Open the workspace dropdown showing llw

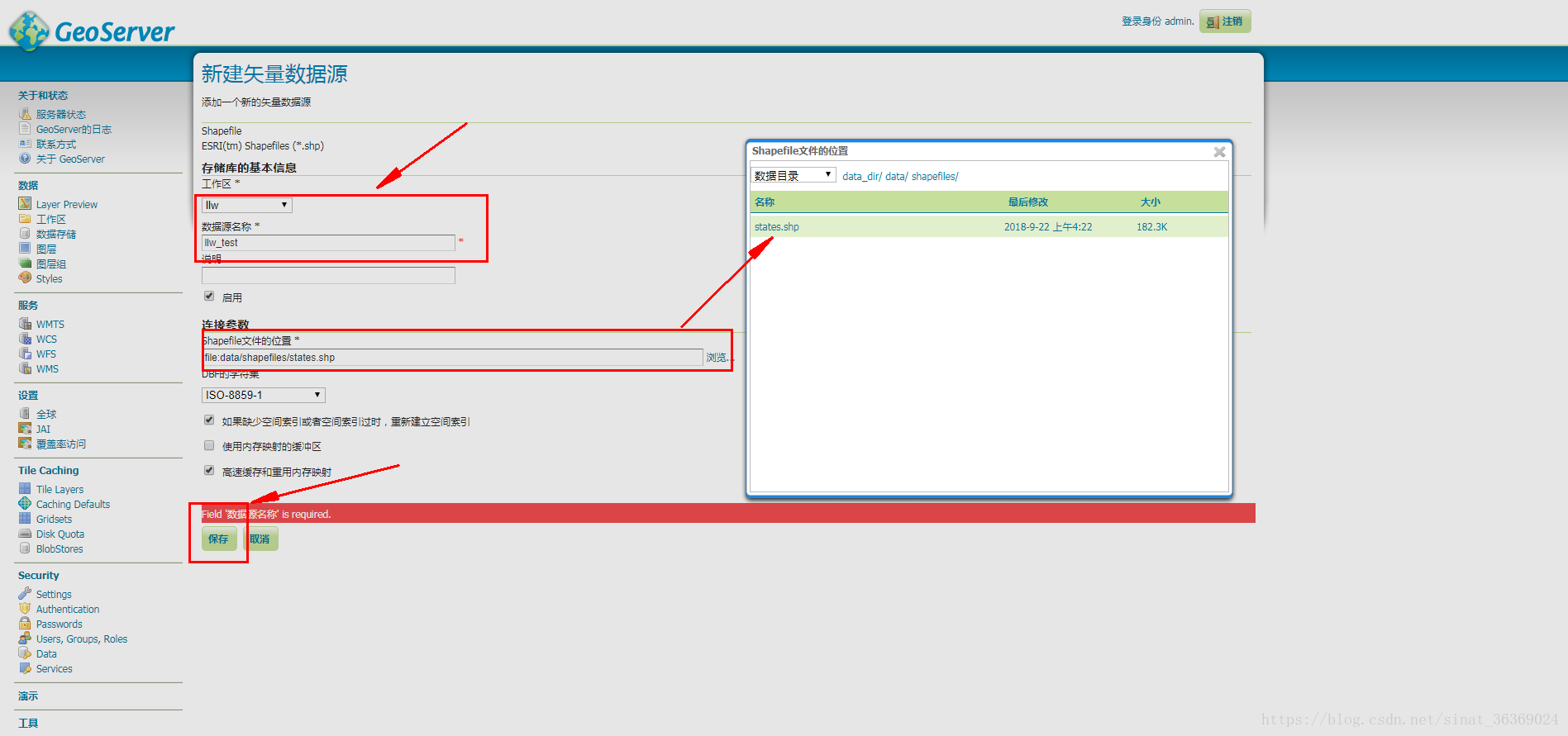click(x=246, y=205)
